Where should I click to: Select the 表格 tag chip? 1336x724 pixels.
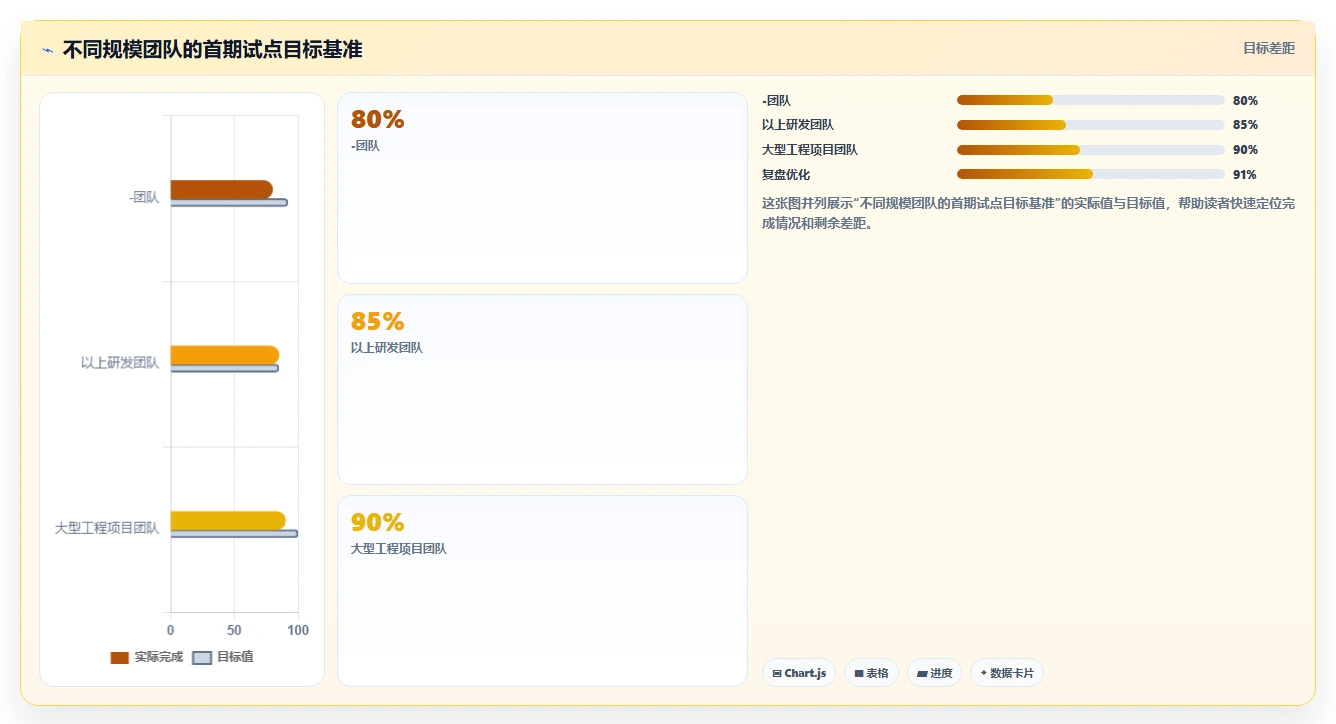871,673
